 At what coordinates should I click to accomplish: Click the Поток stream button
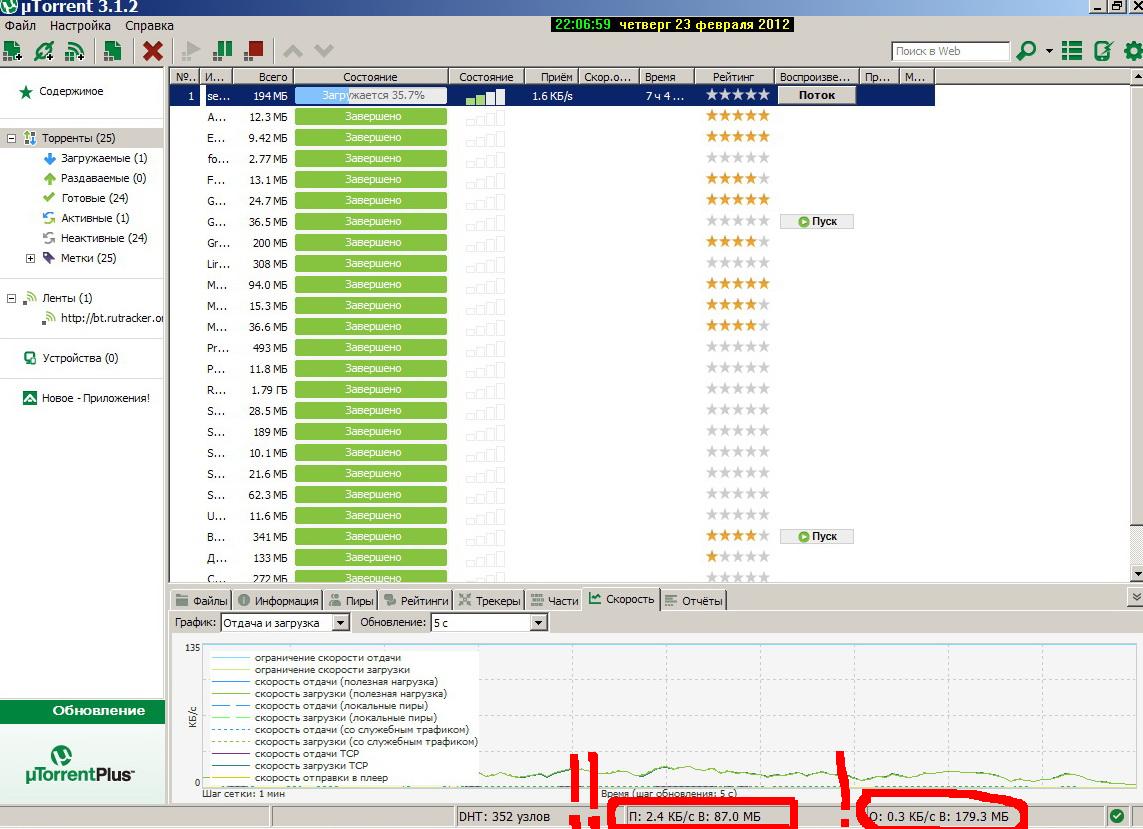point(816,95)
